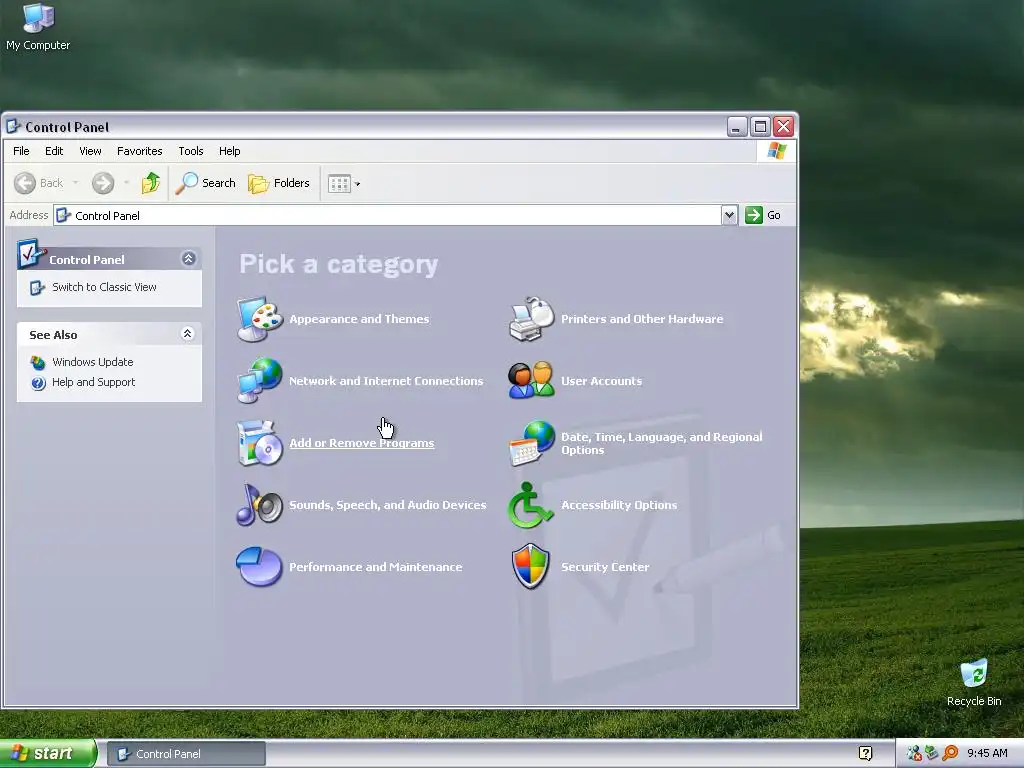
Task: Click the Windows flag logo in menu bar
Action: point(776,151)
